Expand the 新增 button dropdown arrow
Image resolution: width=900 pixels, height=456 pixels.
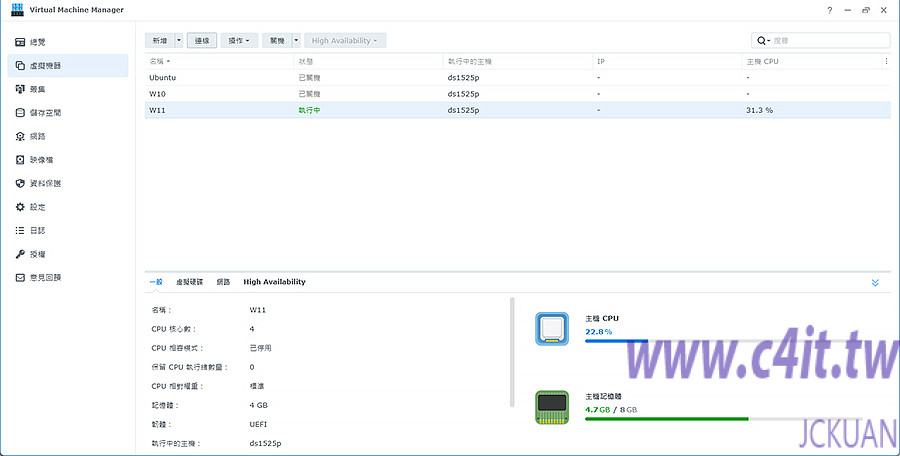[x=179, y=40]
